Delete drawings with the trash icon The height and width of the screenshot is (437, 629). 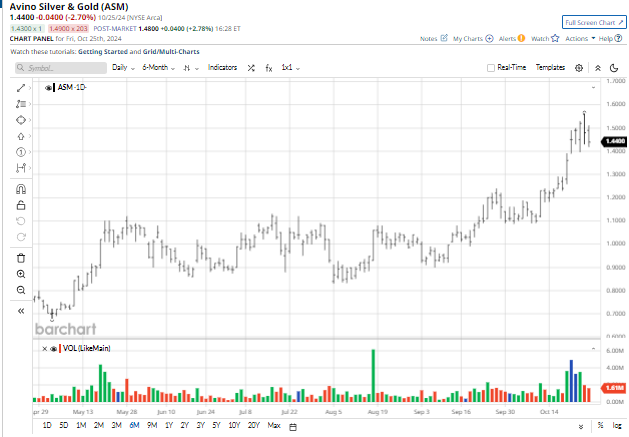[21, 258]
